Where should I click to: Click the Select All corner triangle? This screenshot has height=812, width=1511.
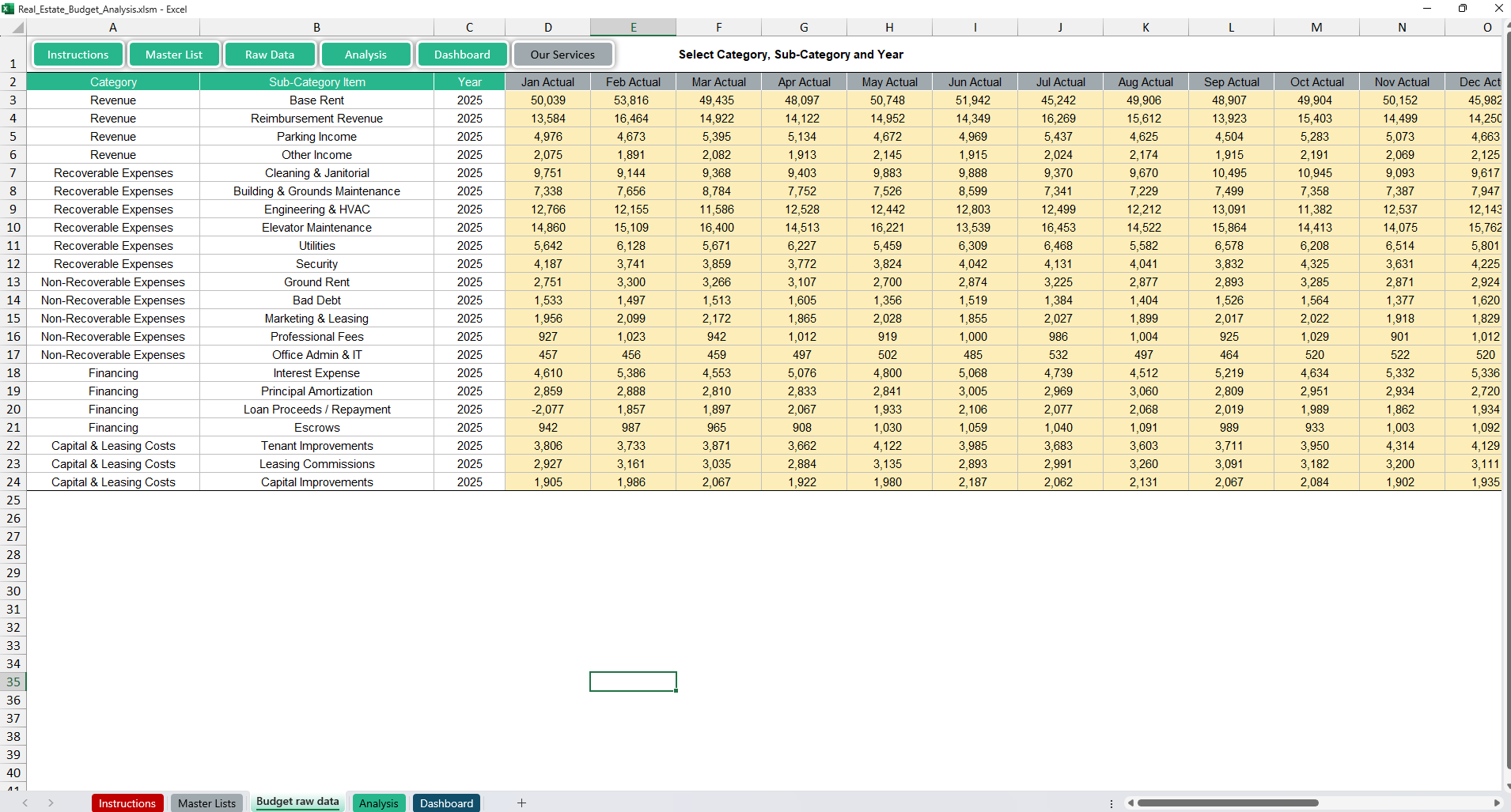tap(17, 28)
